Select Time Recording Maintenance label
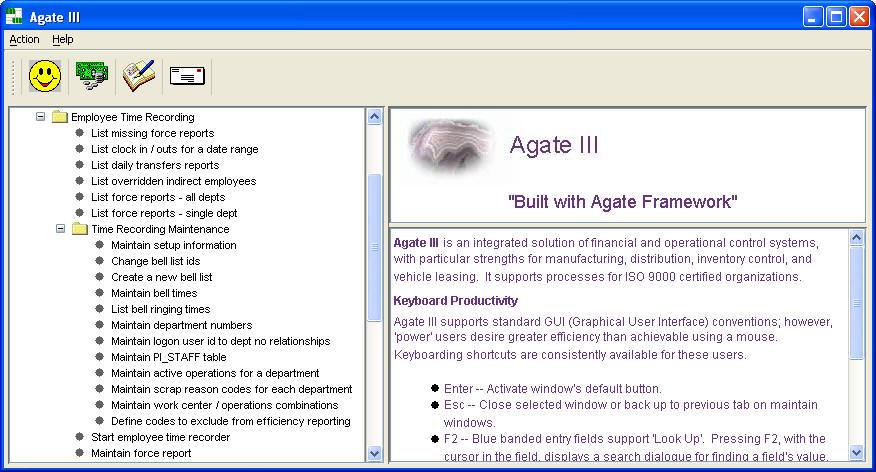Image resolution: width=876 pixels, height=472 pixels. (x=160, y=229)
